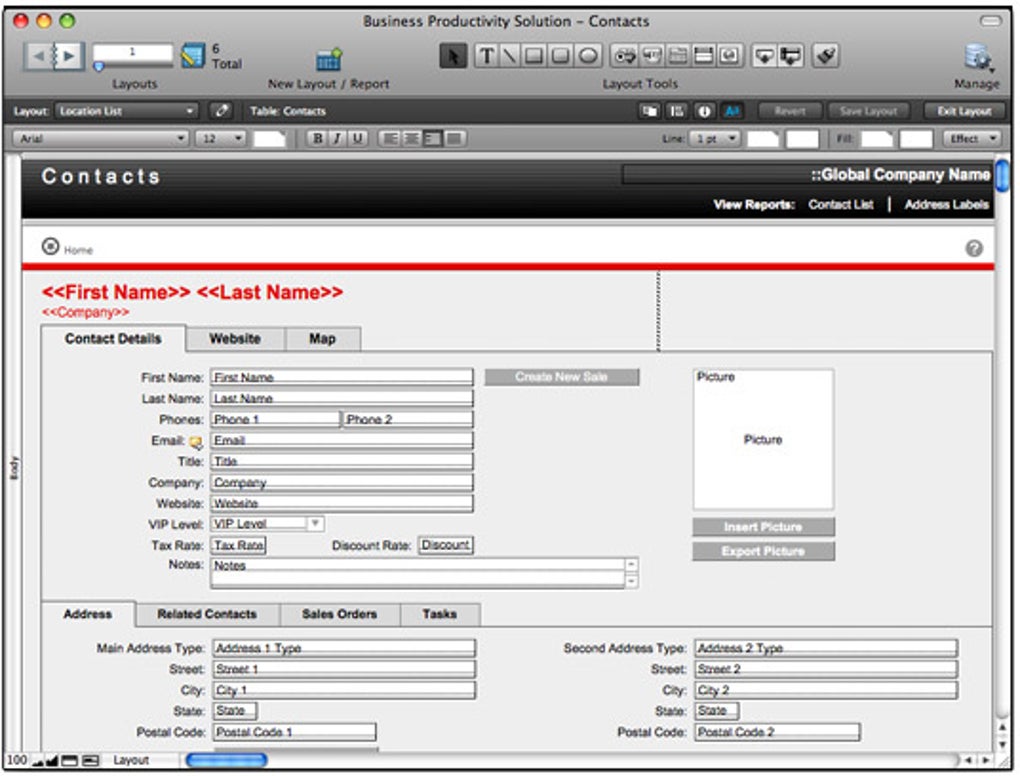Screen dimensions: 1020x776
Task: Open the Tasks tab
Action: coord(440,614)
